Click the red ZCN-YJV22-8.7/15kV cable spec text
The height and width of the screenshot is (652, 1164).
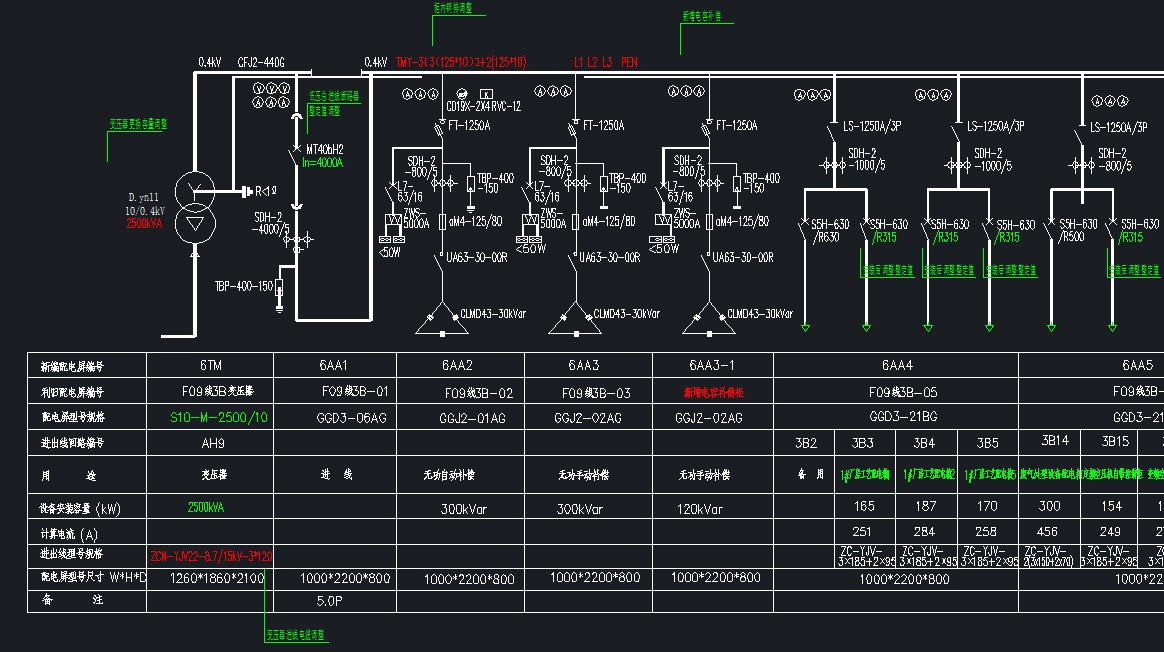212,556
